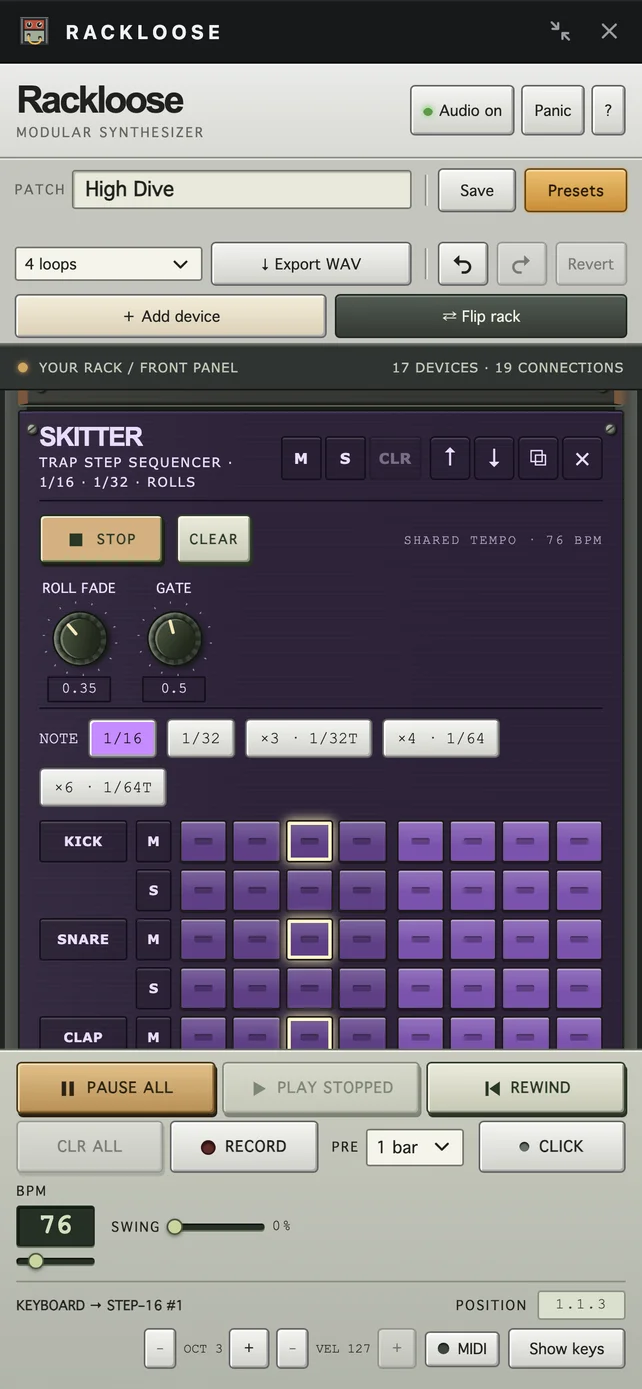
Task: Mute the CLAP track
Action: pyautogui.click(x=153, y=1034)
